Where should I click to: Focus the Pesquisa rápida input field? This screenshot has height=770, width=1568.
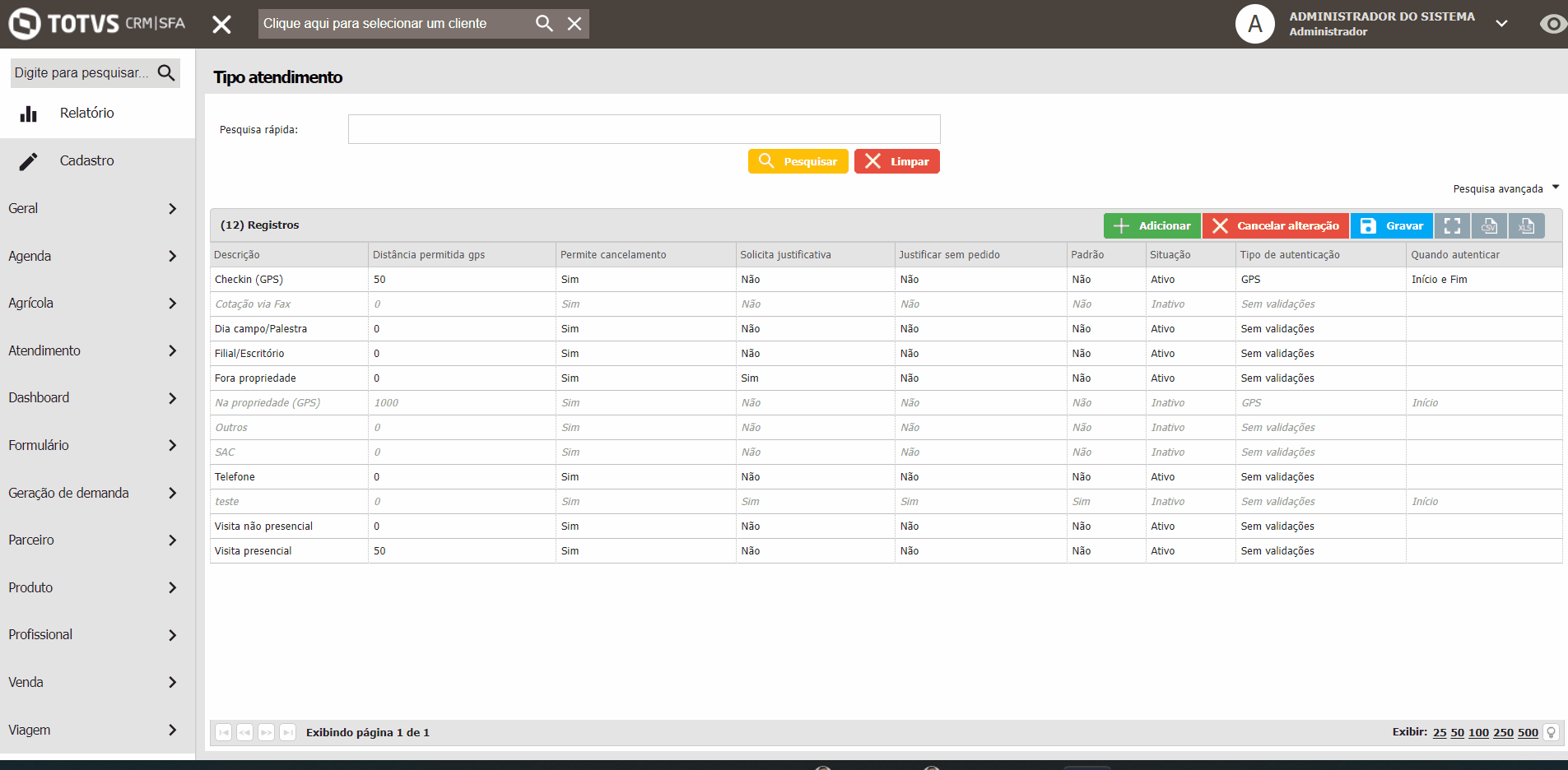click(644, 129)
